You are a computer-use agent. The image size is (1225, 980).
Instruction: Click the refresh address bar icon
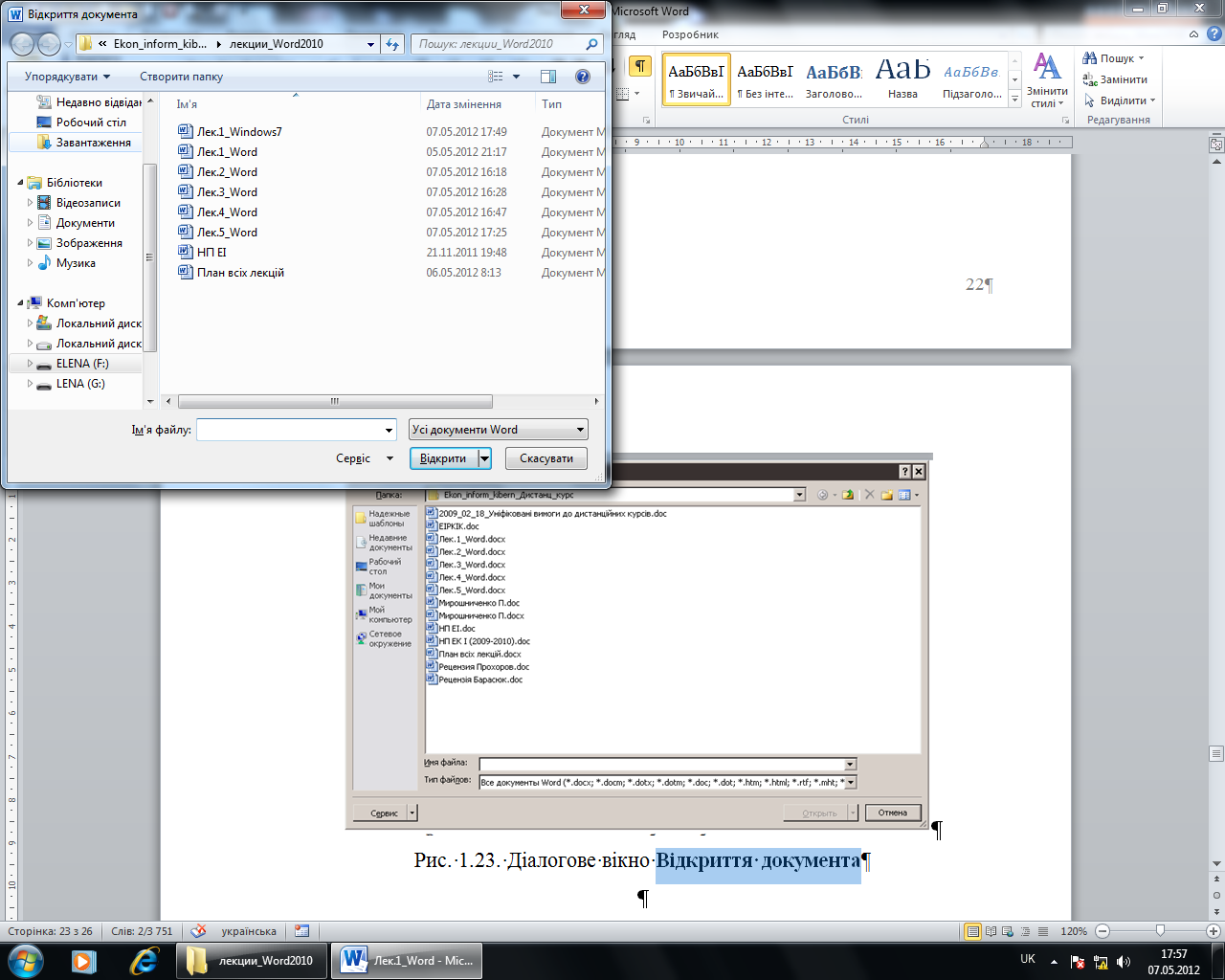[392, 44]
